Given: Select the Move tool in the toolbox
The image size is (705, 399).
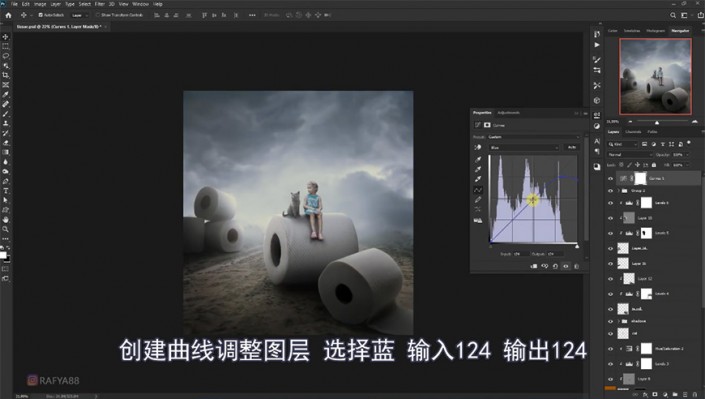Looking at the screenshot, I should pyautogui.click(x=5, y=36).
